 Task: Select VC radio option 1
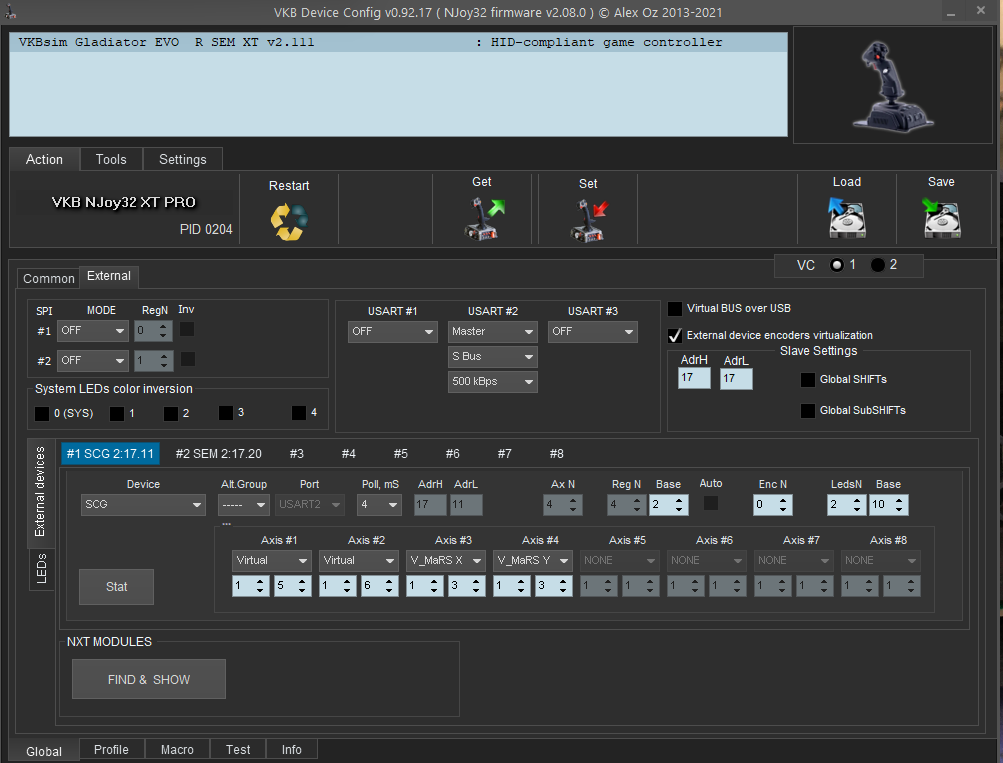click(837, 265)
